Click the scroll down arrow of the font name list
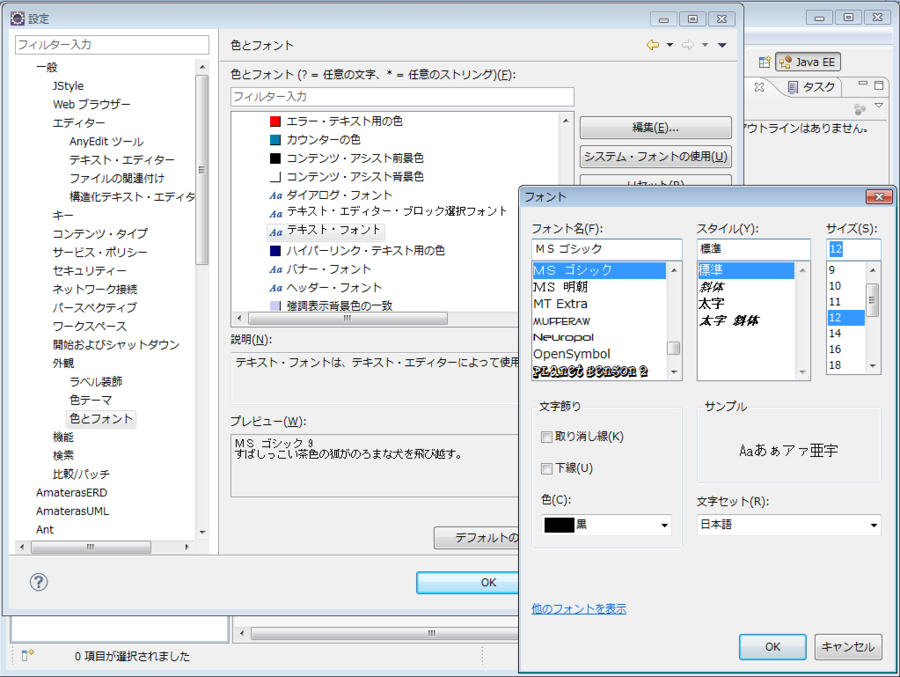Viewport: 900px width, 677px height. (x=674, y=372)
